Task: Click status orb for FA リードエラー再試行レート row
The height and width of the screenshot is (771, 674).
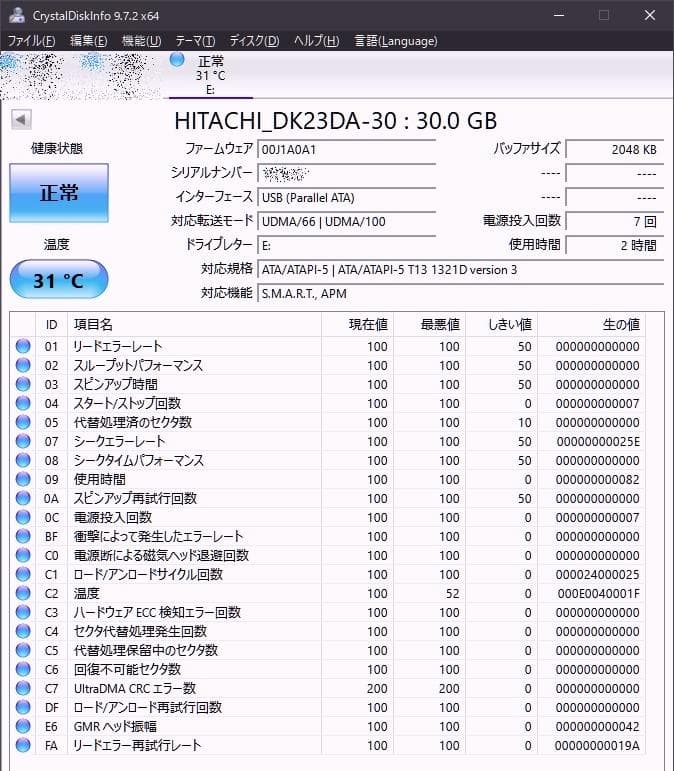Action: click(23, 745)
